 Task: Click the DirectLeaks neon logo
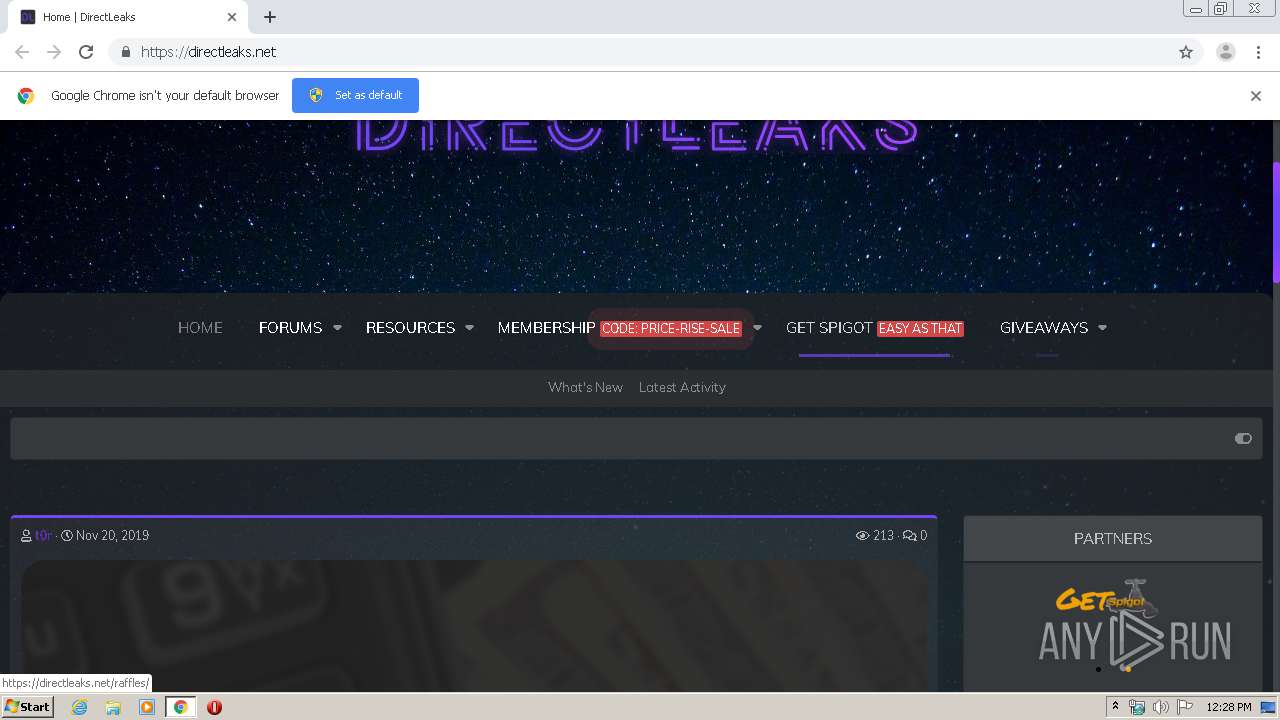pyautogui.click(x=638, y=135)
